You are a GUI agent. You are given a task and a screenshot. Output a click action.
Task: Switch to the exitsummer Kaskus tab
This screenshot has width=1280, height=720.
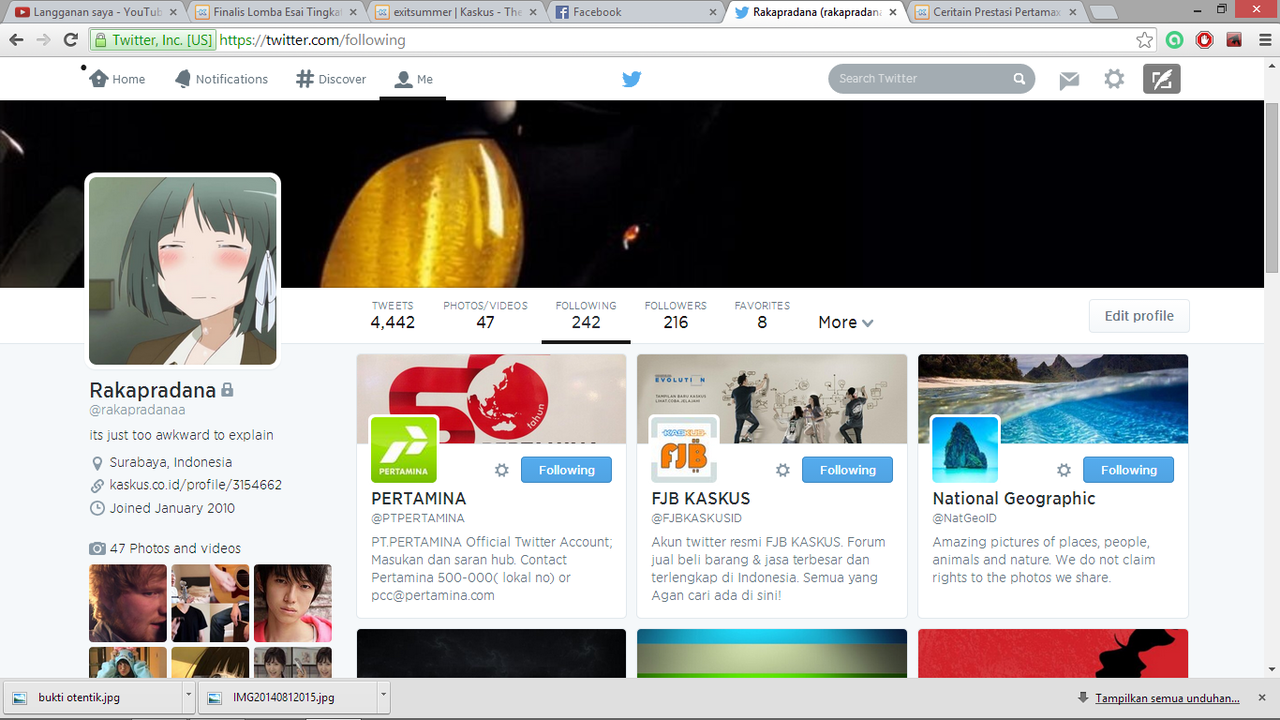pos(455,12)
